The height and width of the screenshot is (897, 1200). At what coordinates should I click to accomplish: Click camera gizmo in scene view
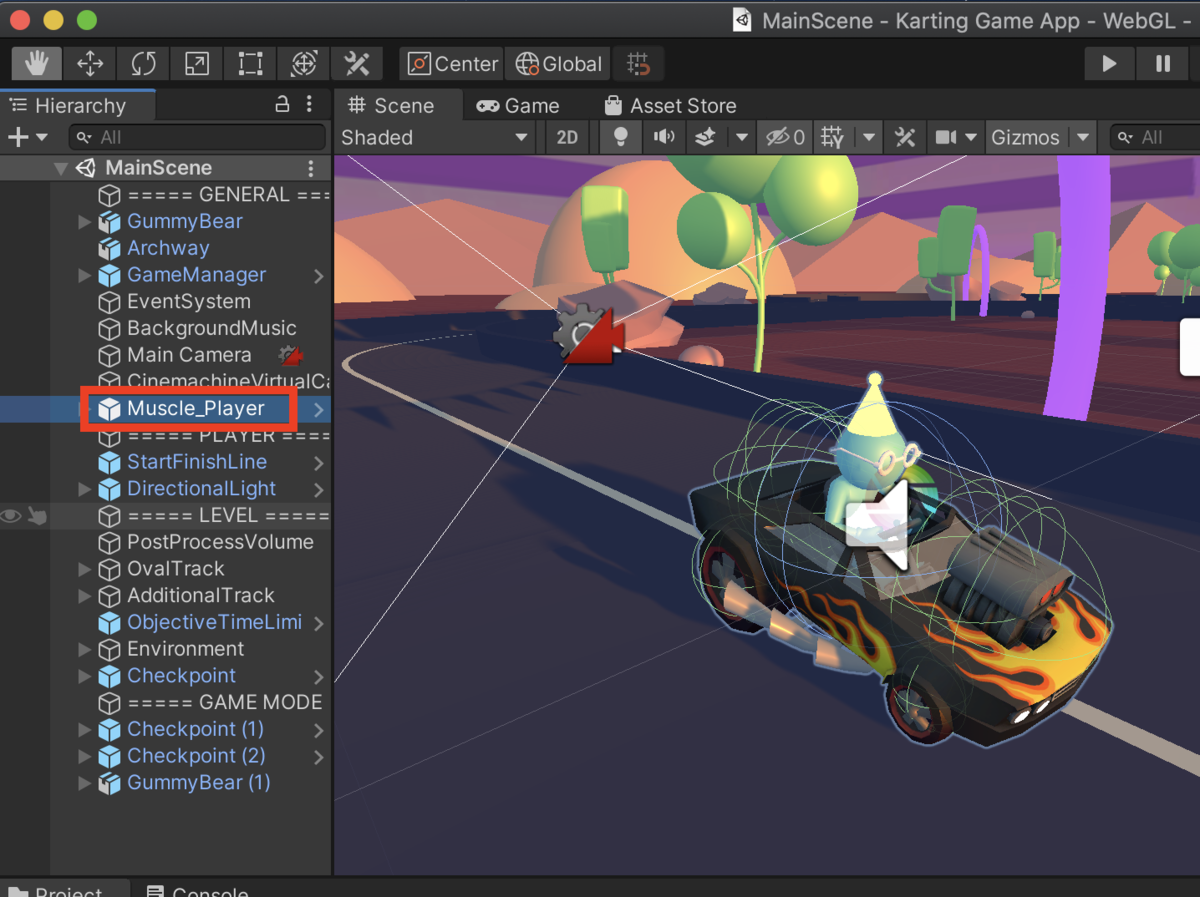pyautogui.click(x=590, y=334)
